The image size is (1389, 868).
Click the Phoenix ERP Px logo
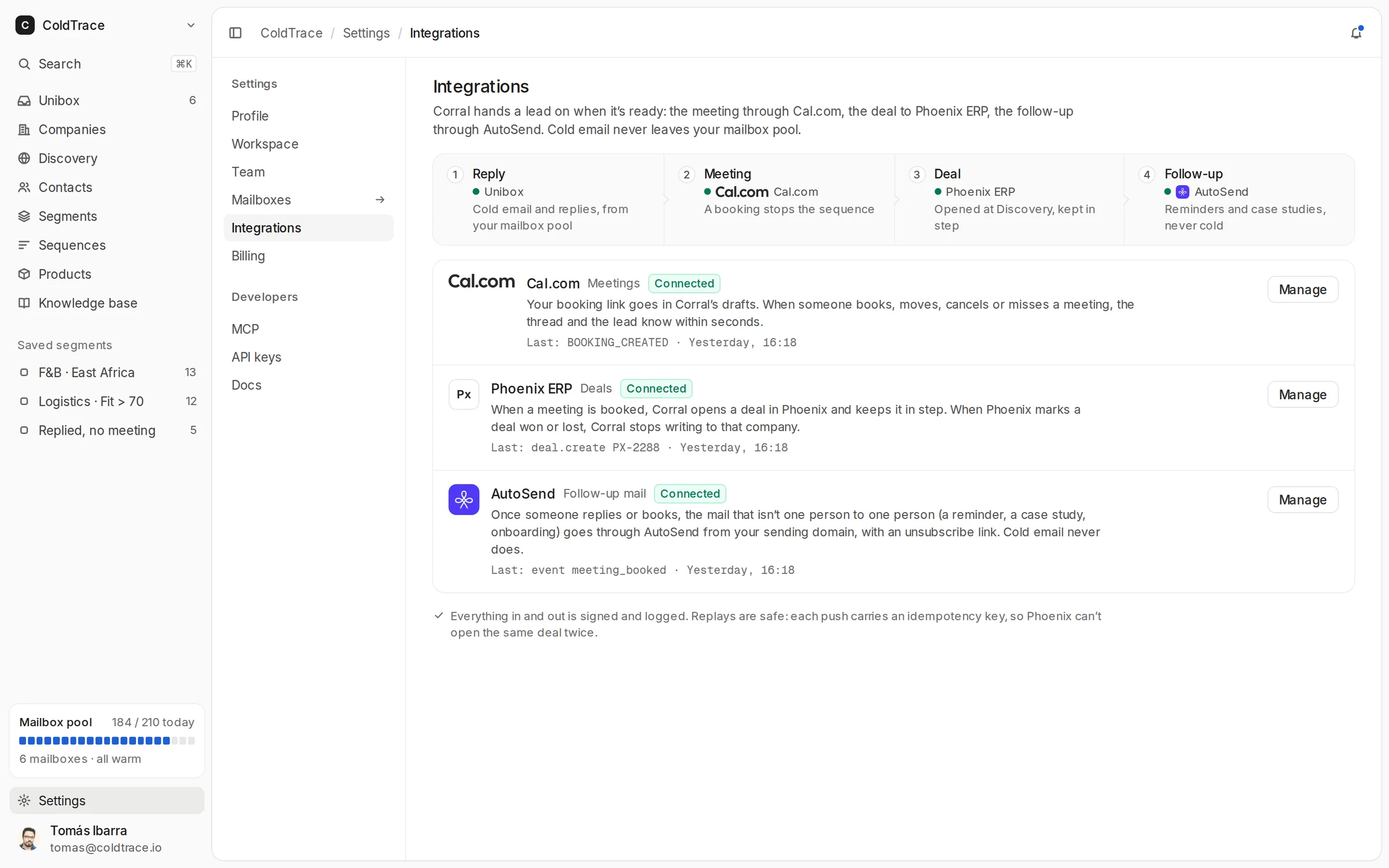(x=464, y=394)
